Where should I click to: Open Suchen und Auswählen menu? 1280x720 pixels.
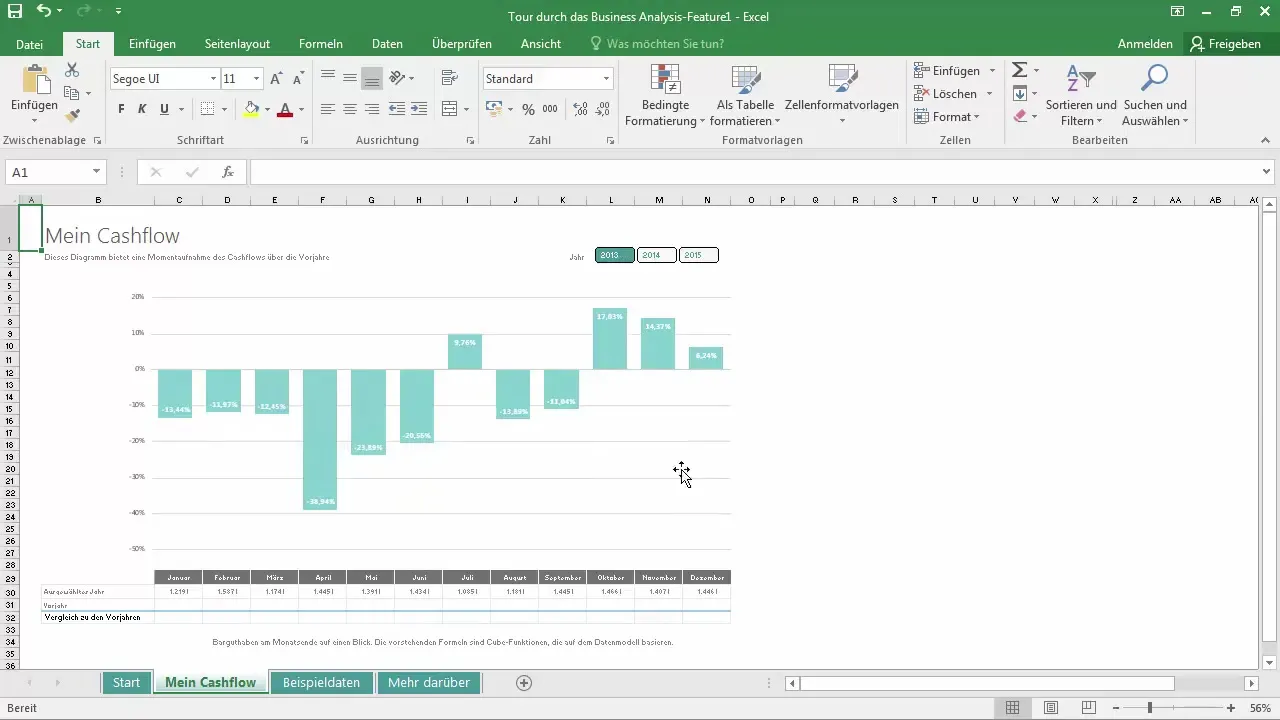click(1155, 96)
